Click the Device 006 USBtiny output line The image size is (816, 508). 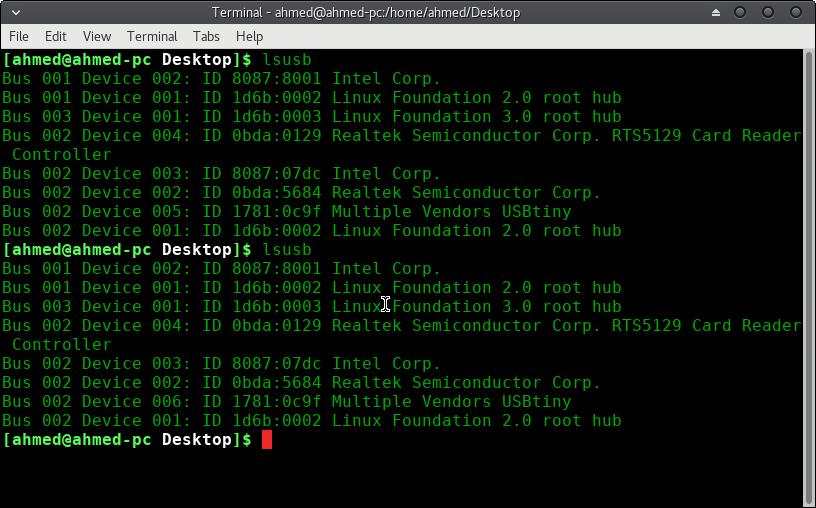(287, 402)
